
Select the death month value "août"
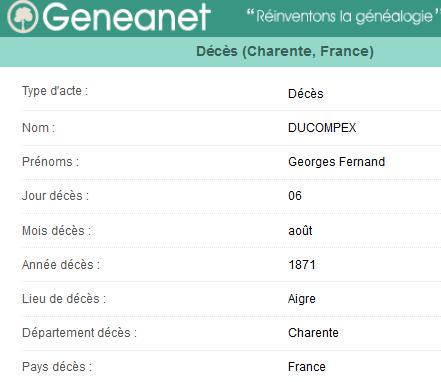tap(300, 231)
